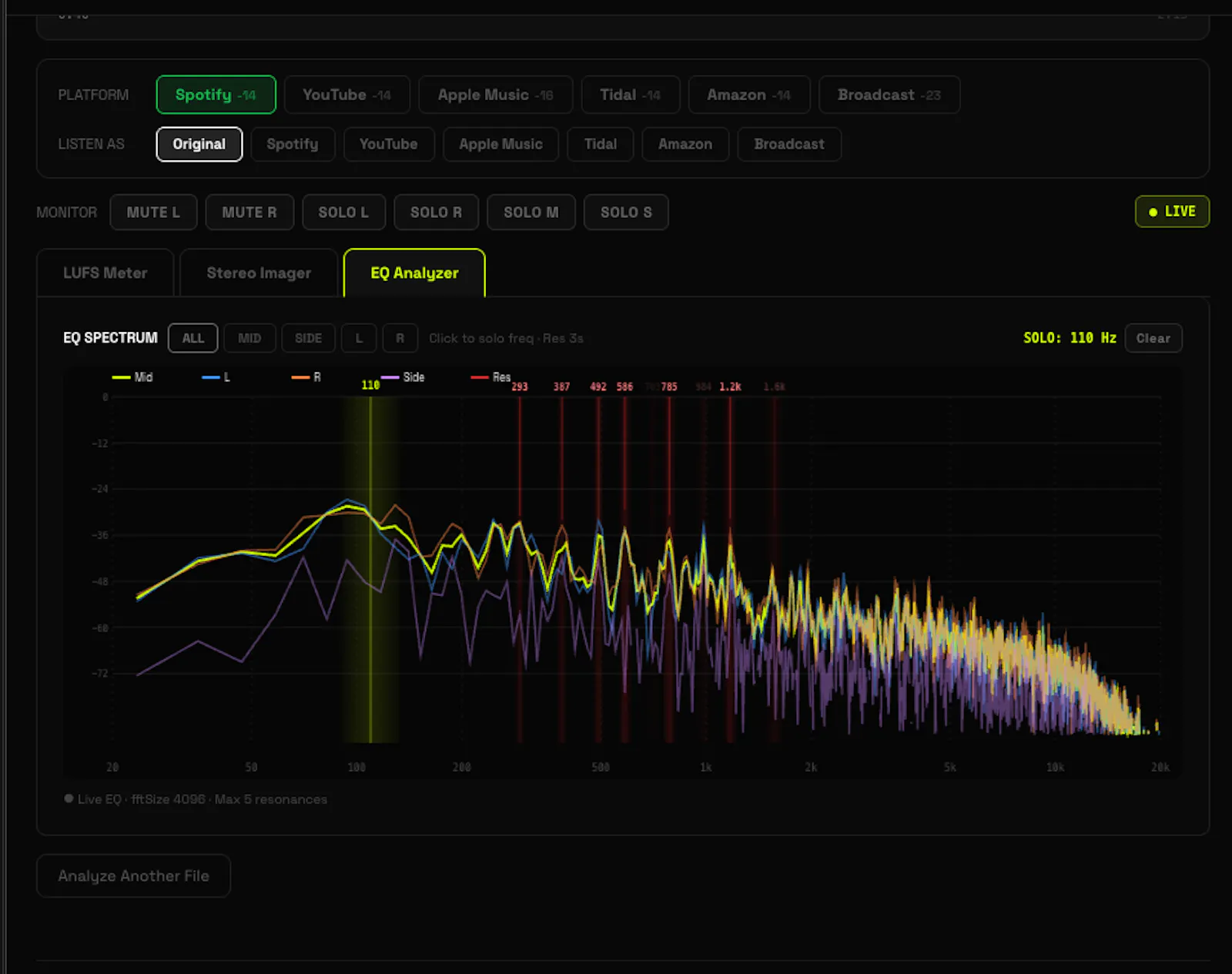Click the 'LISTEN AS' label
This screenshot has width=1232, height=974.
pyautogui.click(x=91, y=144)
